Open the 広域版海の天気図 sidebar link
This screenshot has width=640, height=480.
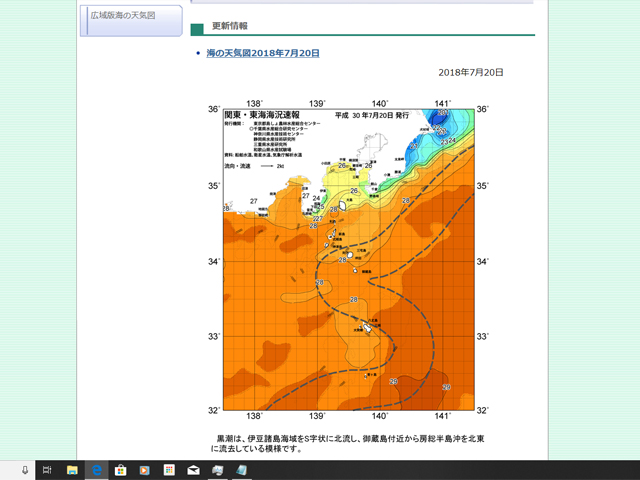tap(124, 16)
